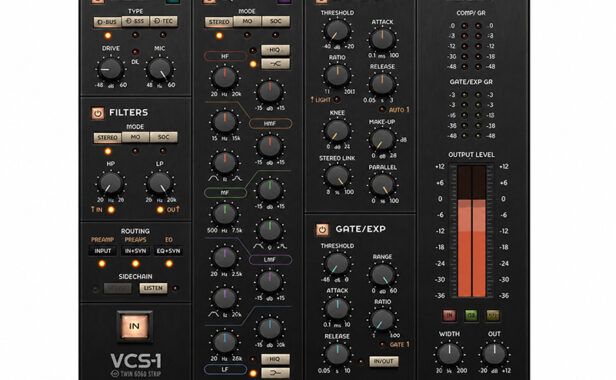Click the MAKE-UP gain knob
Image resolution: width=616 pixels, height=380 pixels.
pos(382,140)
